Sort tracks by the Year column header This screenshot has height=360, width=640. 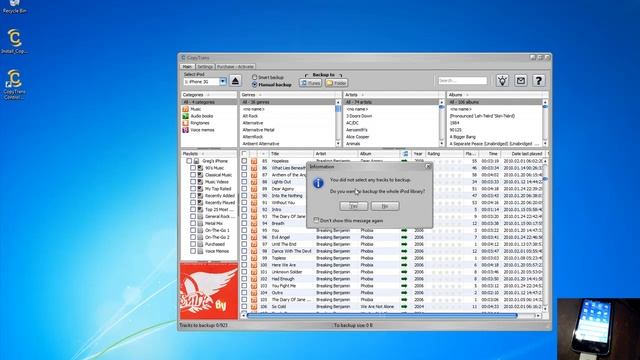pyautogui.click(x=418, y=154)
